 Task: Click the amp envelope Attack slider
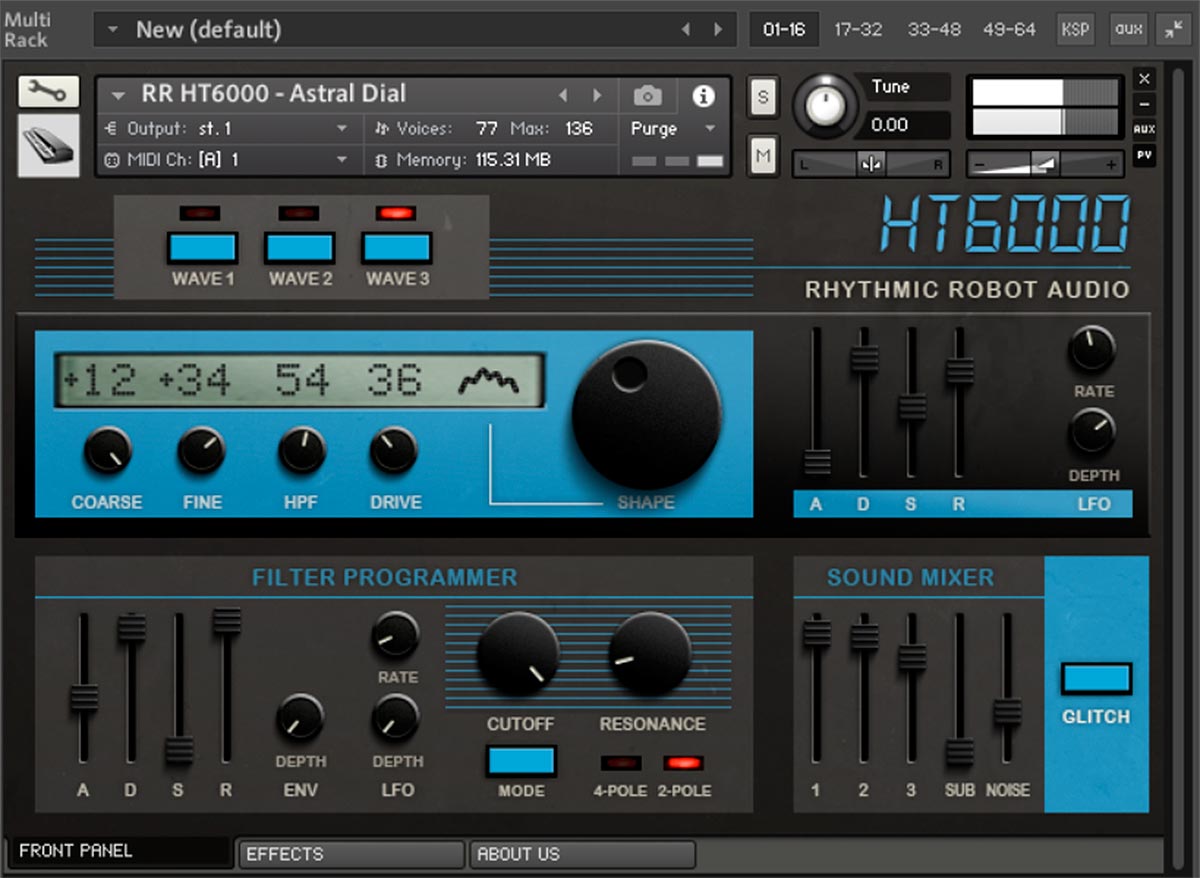pyautogui.click(x=817, y=462)
